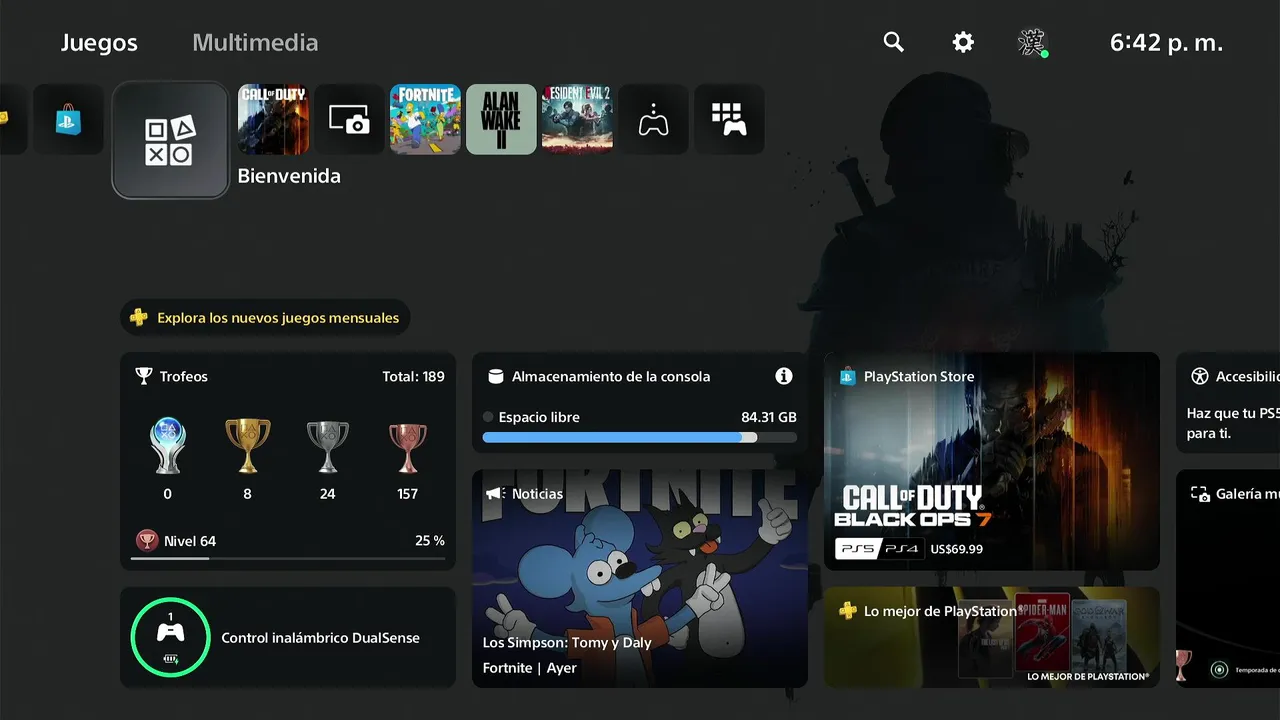Click the 6:42 p. m. clock
Screen dimensions: 1280x720
(1167, 43)
